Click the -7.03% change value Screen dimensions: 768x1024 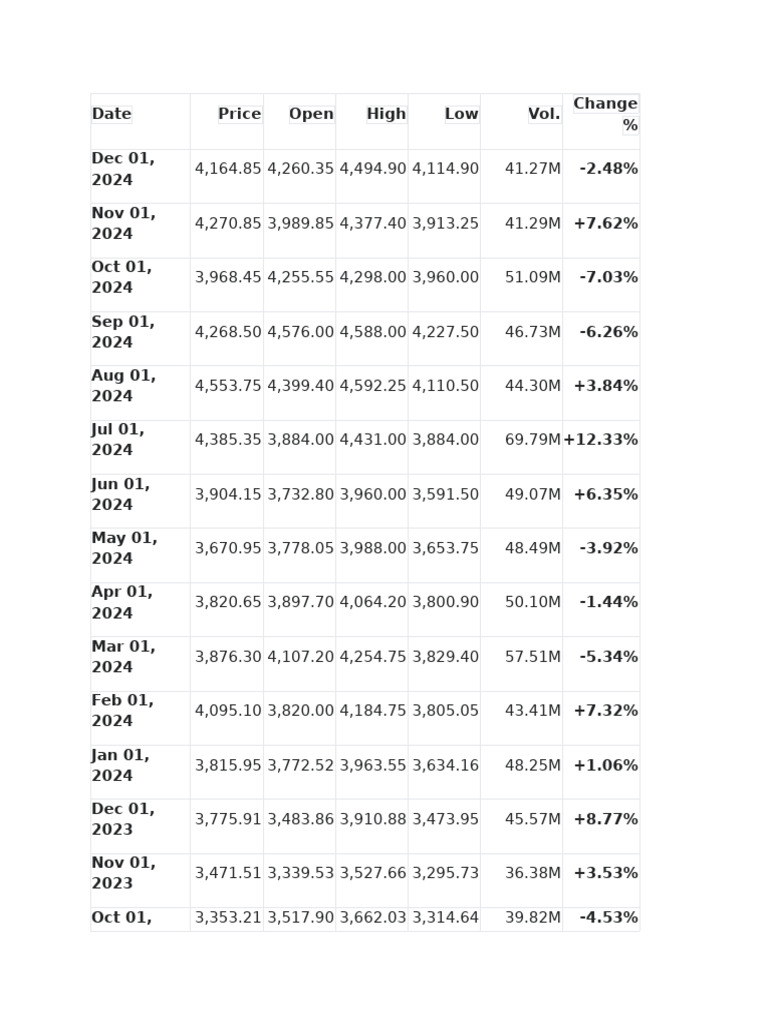tap(608, 277)
